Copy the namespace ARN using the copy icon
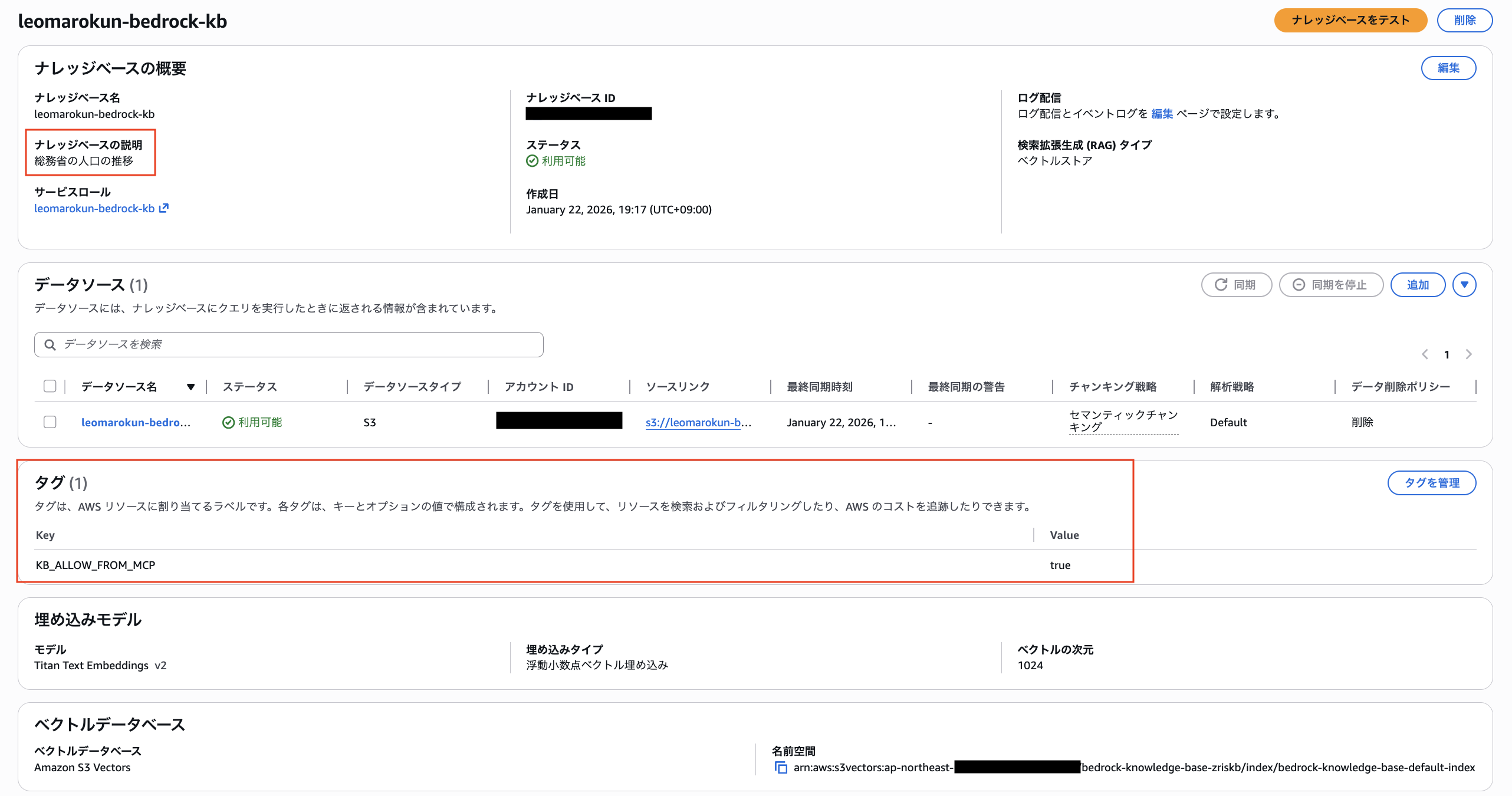Screen dimensions: 1512x796 (781, 768)
